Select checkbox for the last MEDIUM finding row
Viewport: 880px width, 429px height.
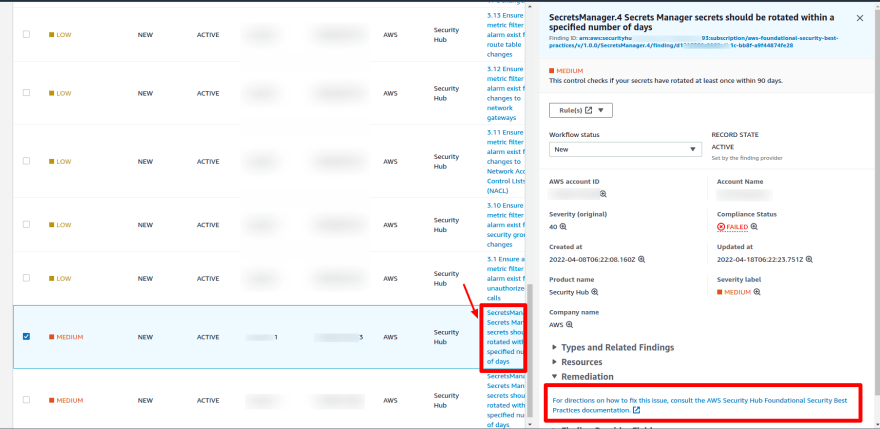click(26, 400)
